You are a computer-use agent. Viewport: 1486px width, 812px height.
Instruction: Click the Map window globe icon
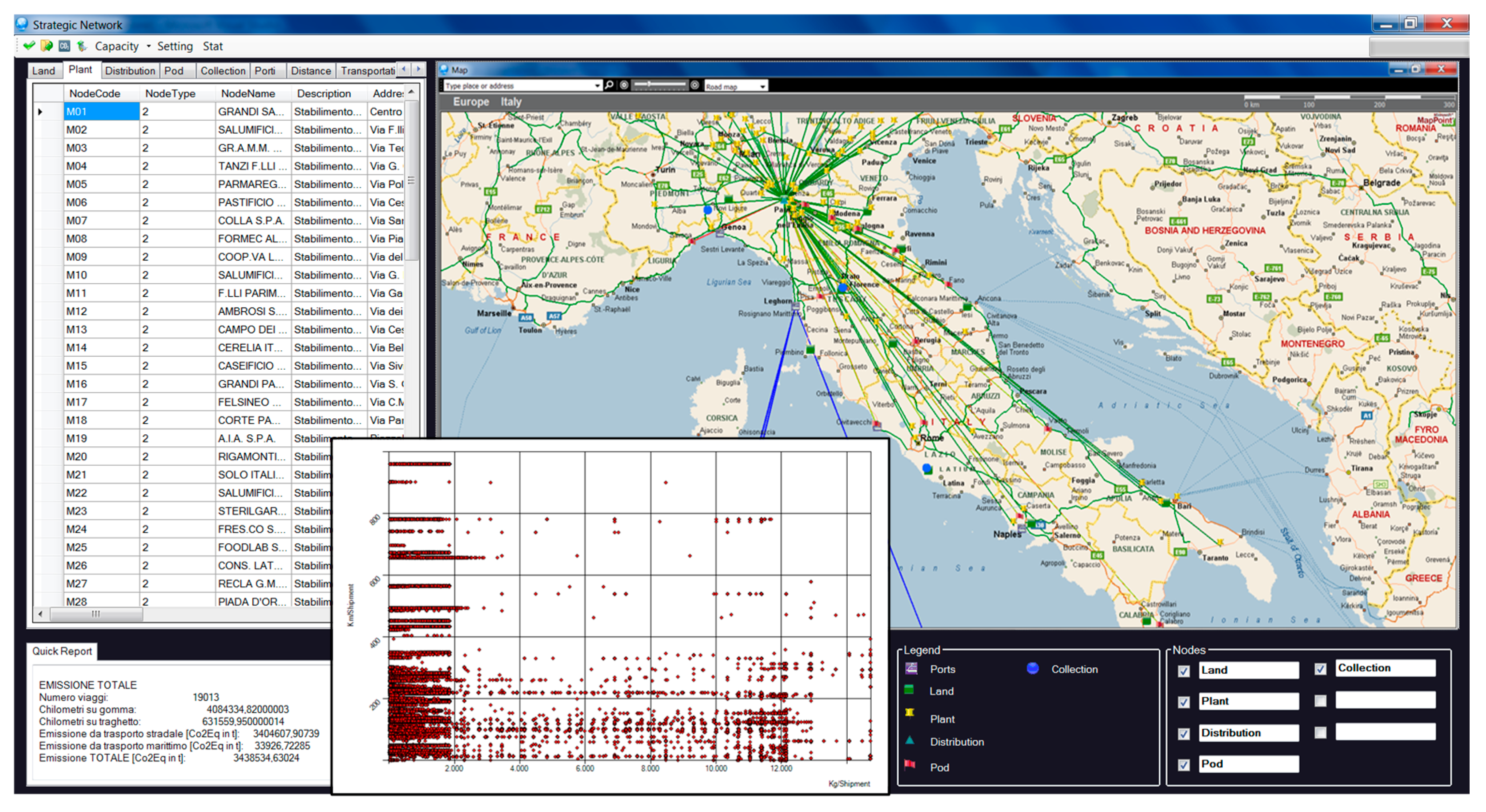tap(444, 70)
